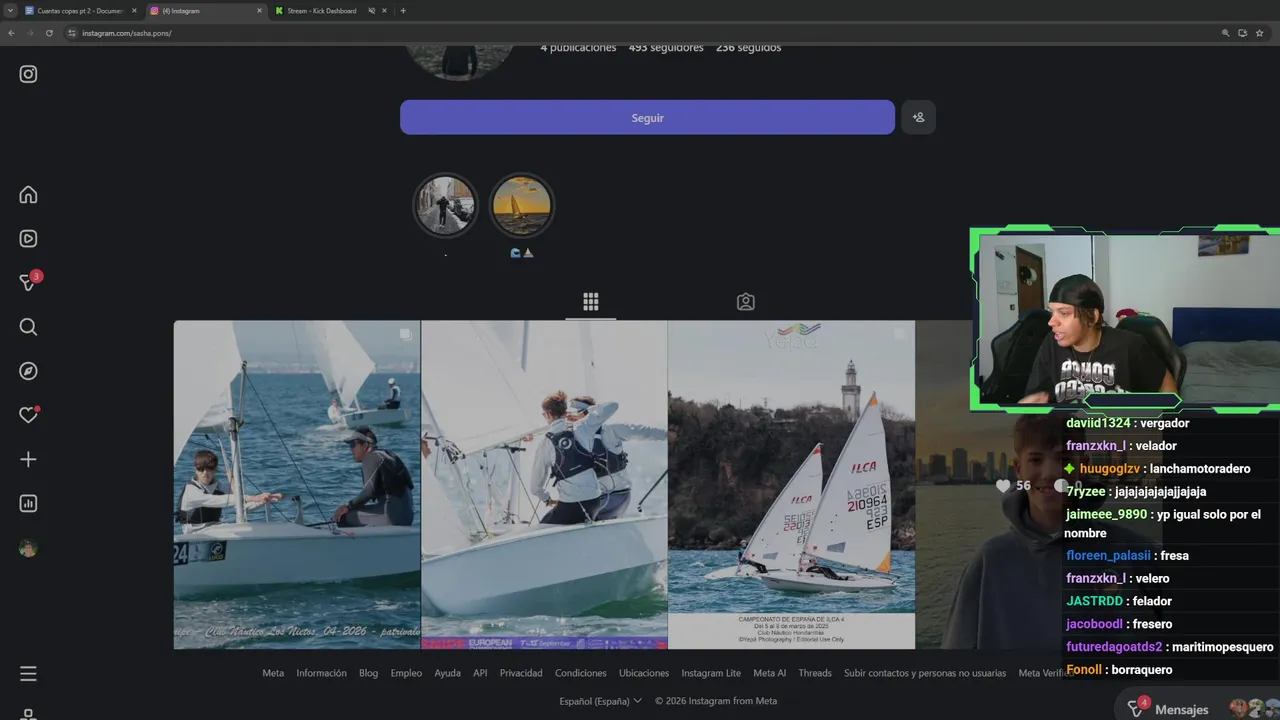
Task: Click chat username futuredagoatds2
Action: pos(1114,647)
